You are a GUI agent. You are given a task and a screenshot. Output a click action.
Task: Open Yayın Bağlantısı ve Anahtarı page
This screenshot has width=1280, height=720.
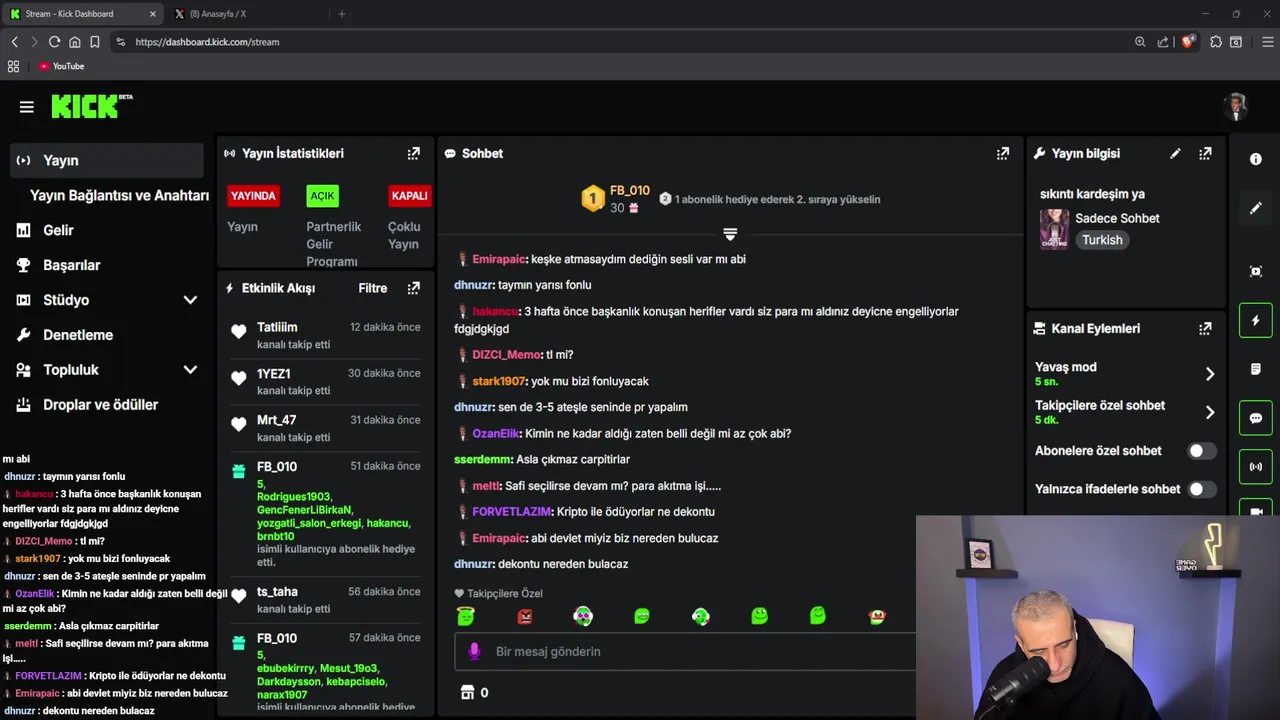click(119, 195)
